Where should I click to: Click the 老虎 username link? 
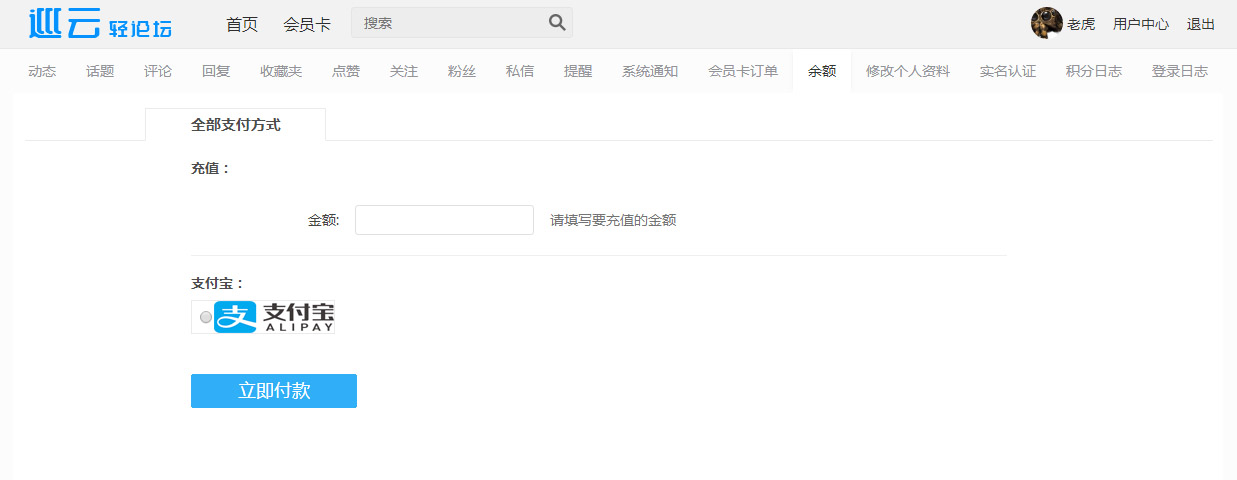pyautogui.click(x=1081, y=24)
